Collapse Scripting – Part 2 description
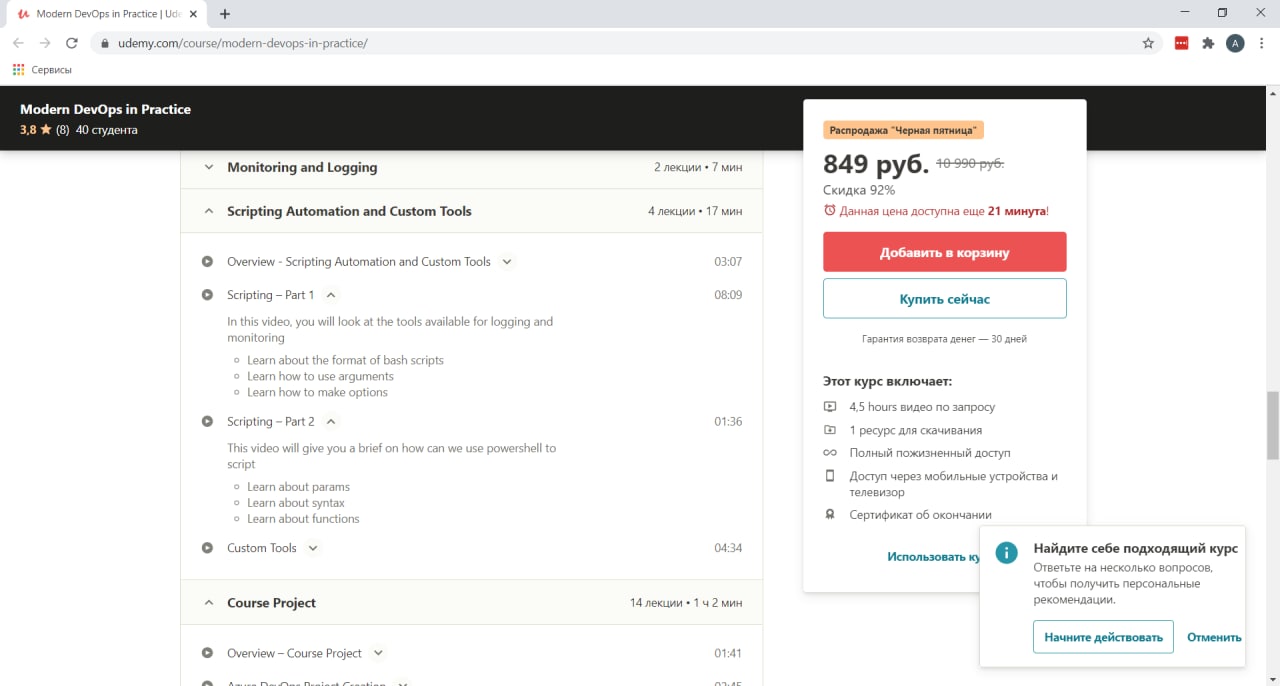Image resolution: width=1280 pixels, height=686 pixels. click(x=331, y=422)
